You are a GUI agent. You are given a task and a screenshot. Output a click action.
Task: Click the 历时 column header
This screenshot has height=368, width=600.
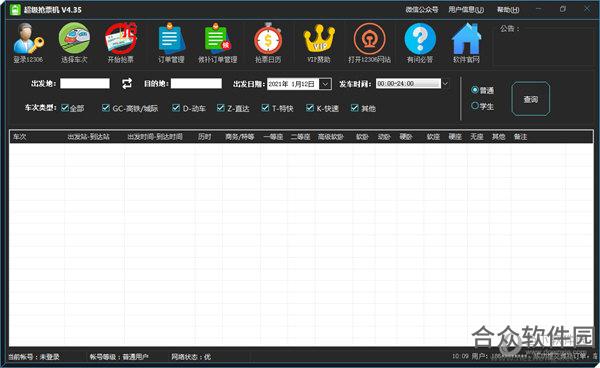coord(204,137)
